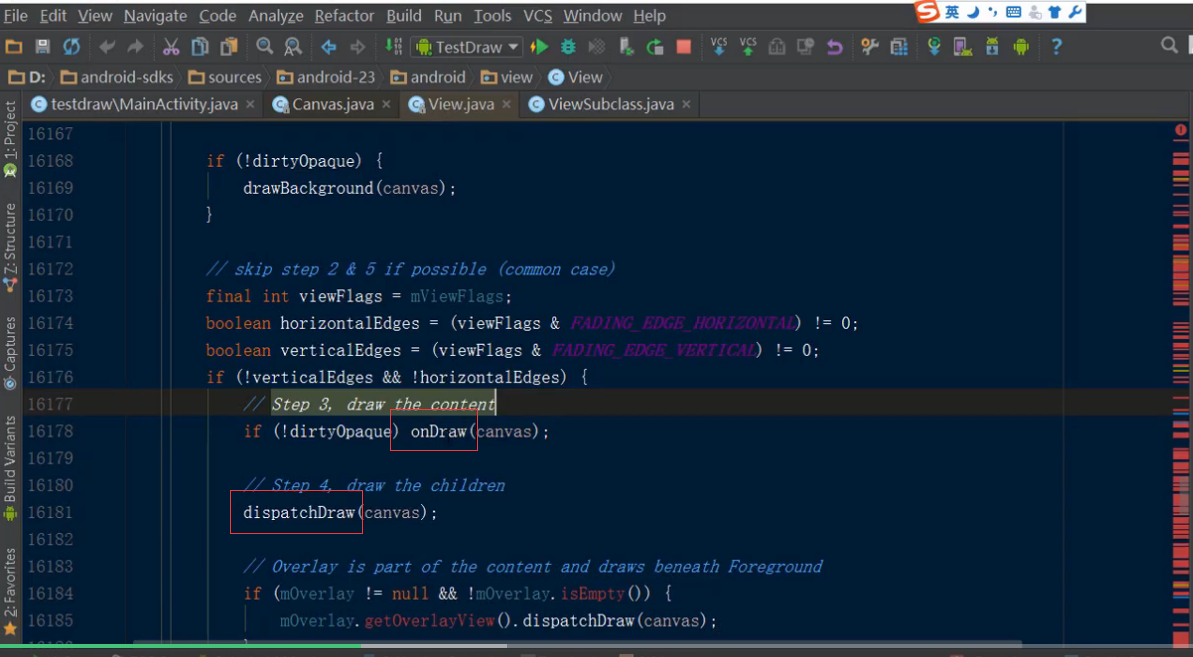Viewport: 1193px width, 657px height.
Task: Open the Edit menu
Action: [53, 15]
